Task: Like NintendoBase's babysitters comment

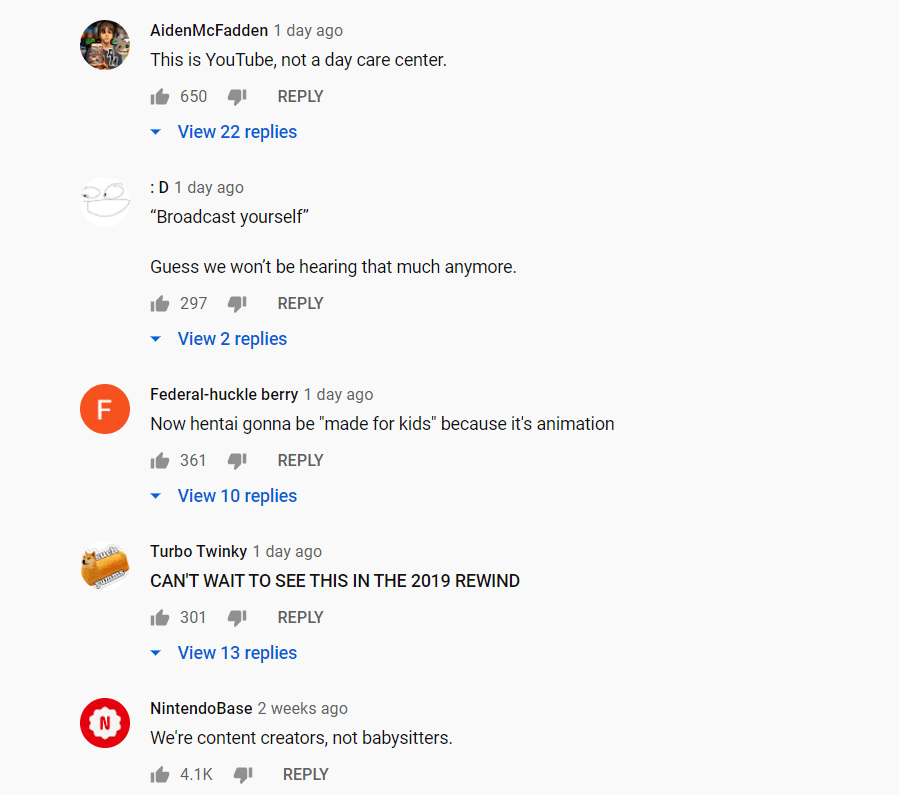Action: 160,775
